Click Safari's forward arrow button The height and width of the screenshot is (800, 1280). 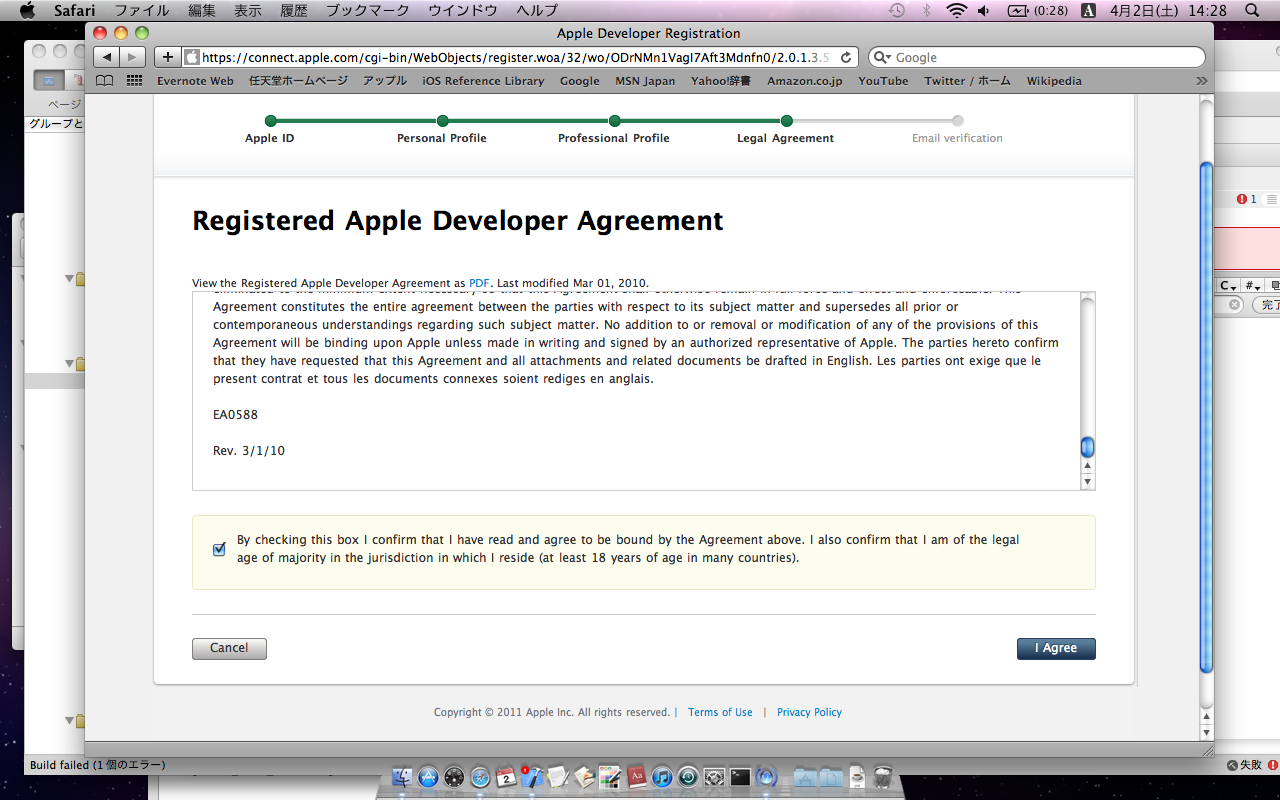(132, 57)
